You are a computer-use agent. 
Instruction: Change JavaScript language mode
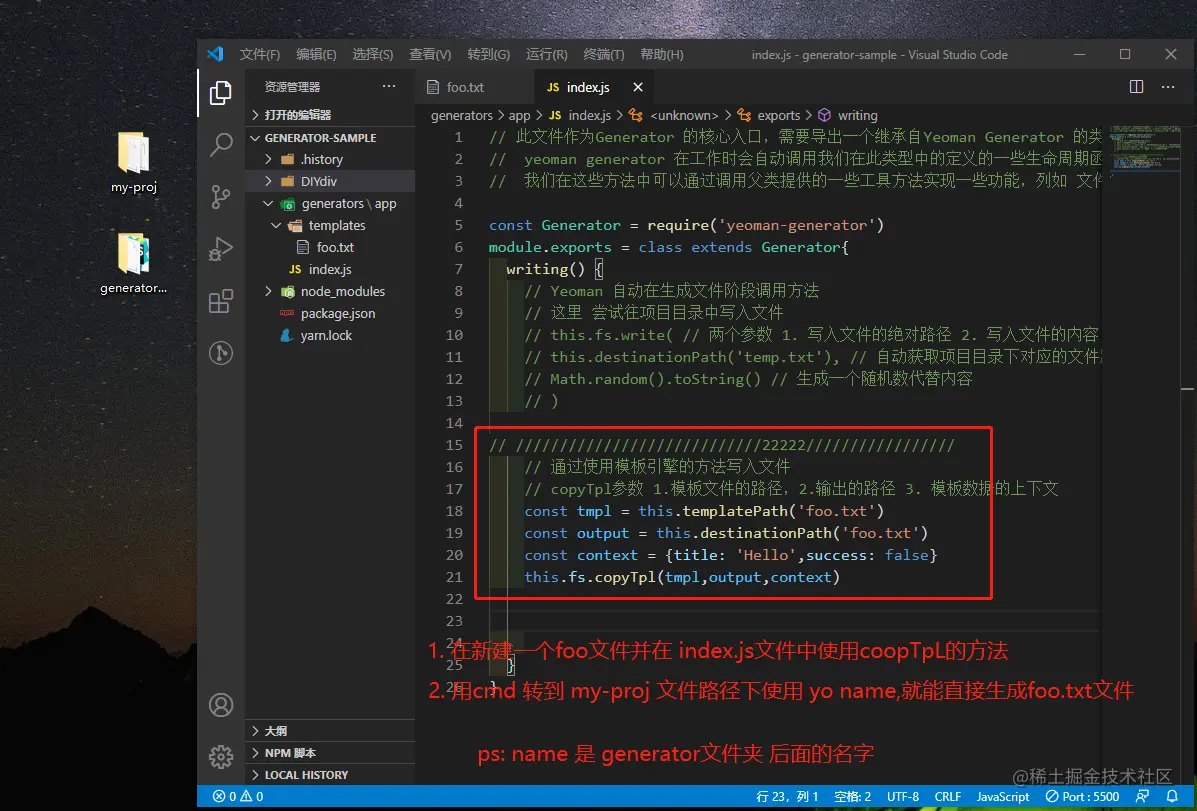pos(1002,796)
